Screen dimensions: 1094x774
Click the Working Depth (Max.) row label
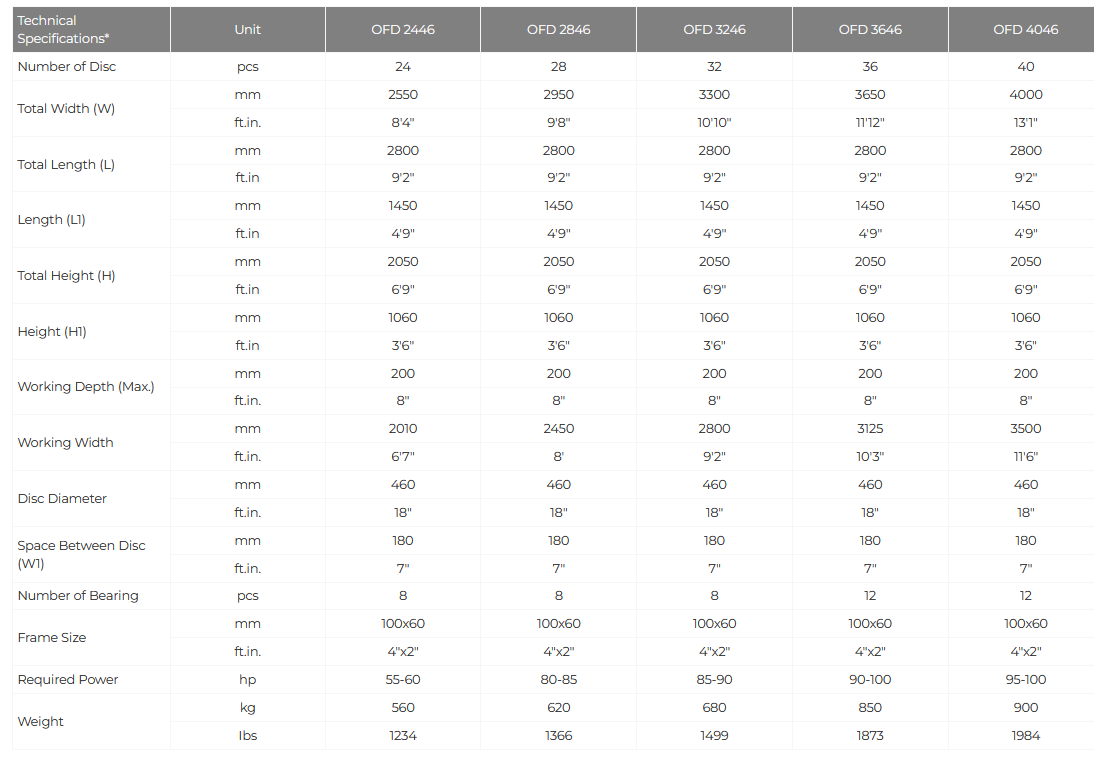coord(86,386)
